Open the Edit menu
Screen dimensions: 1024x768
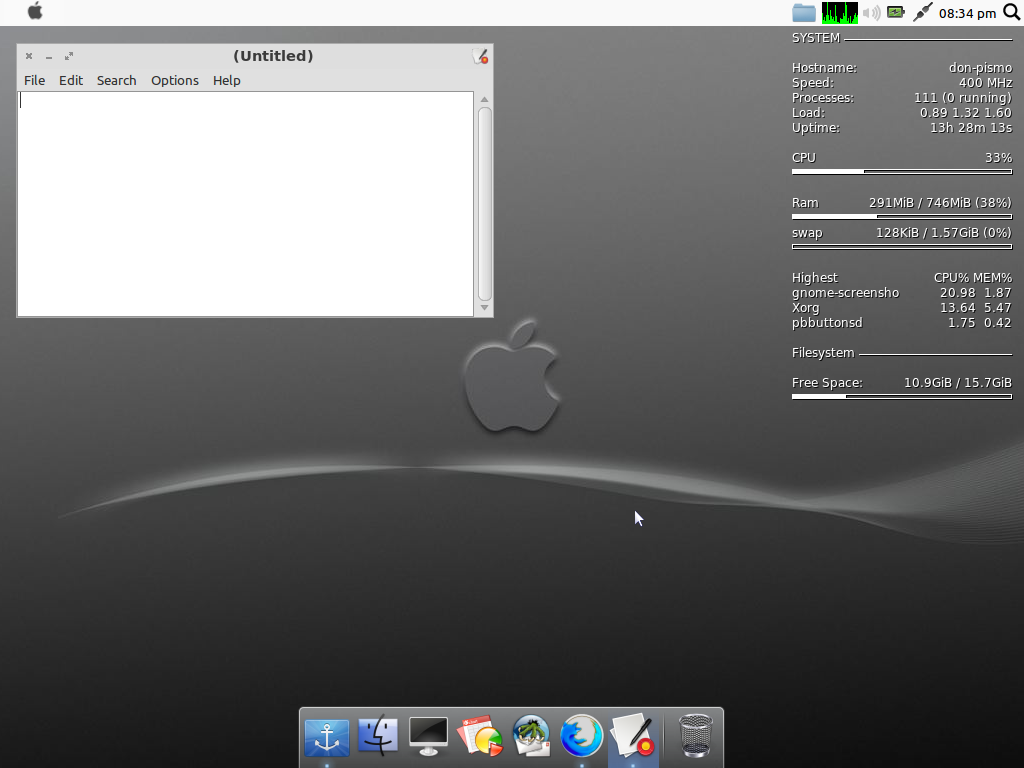tap(71, 80)
